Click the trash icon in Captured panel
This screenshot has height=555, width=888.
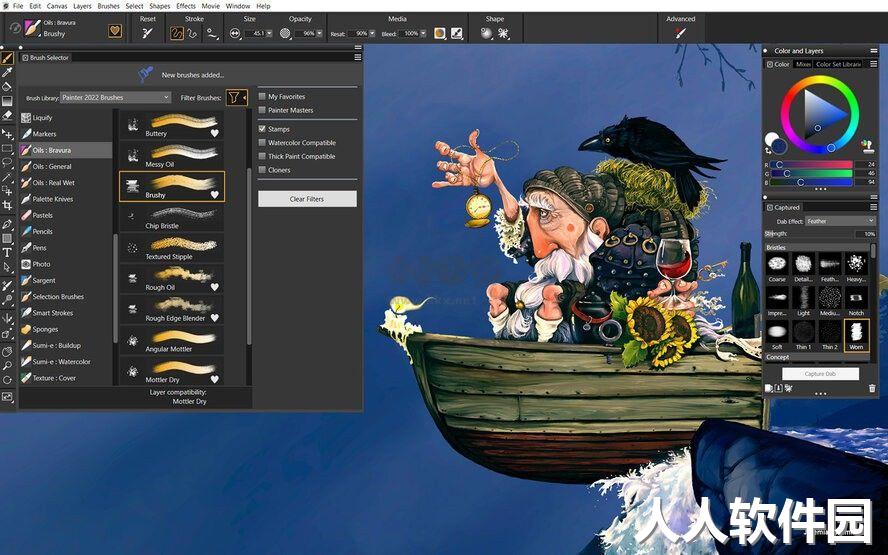click(x=872, y=388)
